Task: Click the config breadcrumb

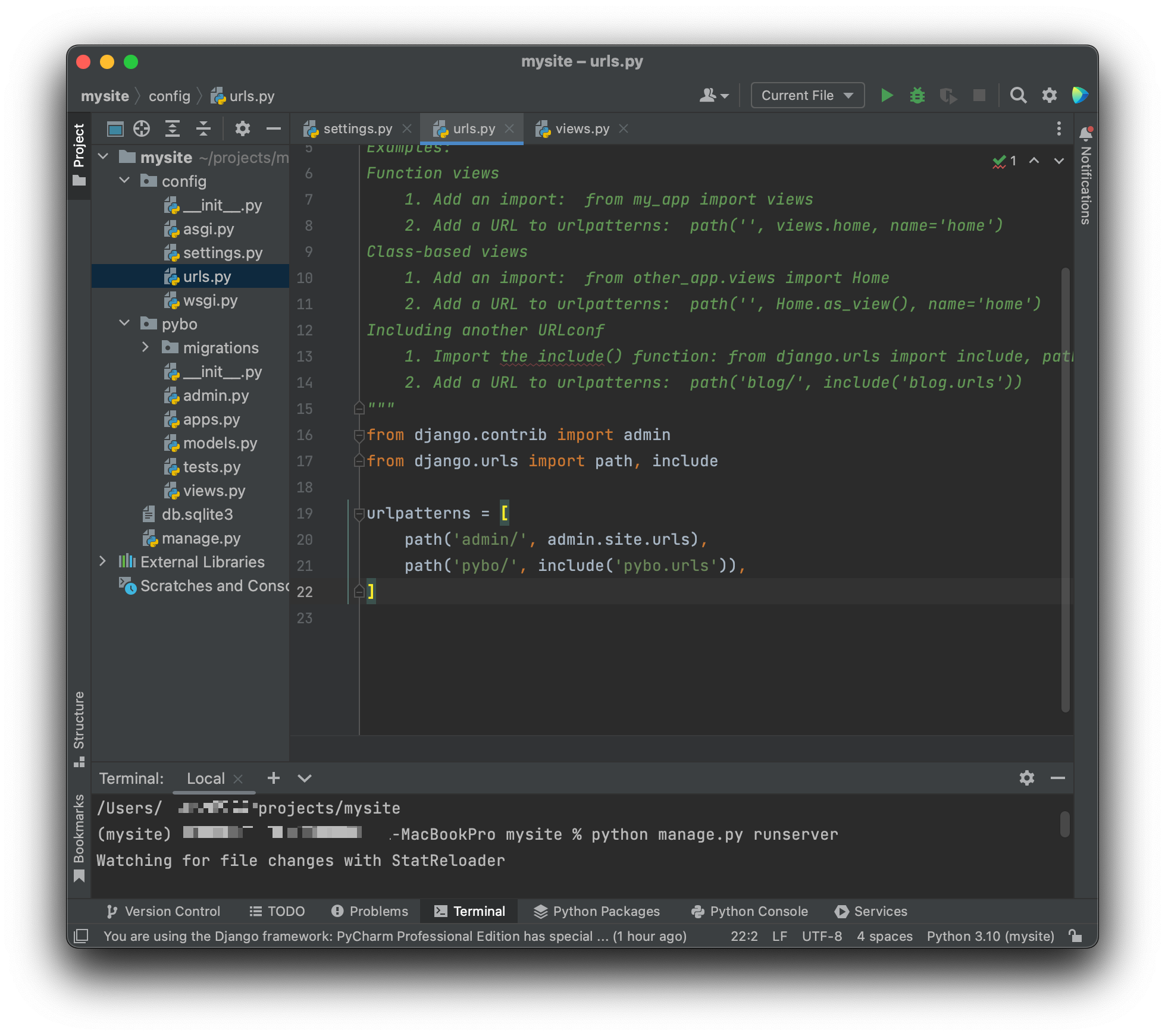Action: pyautogui.click(x=169, y=96)
